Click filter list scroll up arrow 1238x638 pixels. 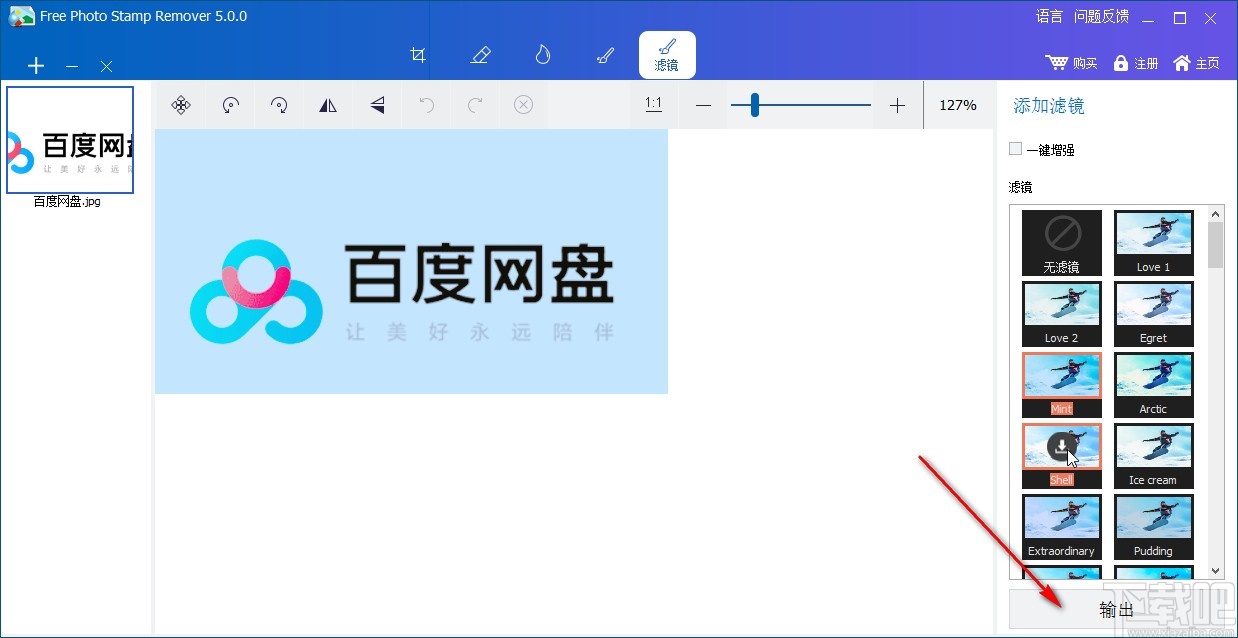point(1216,213)
